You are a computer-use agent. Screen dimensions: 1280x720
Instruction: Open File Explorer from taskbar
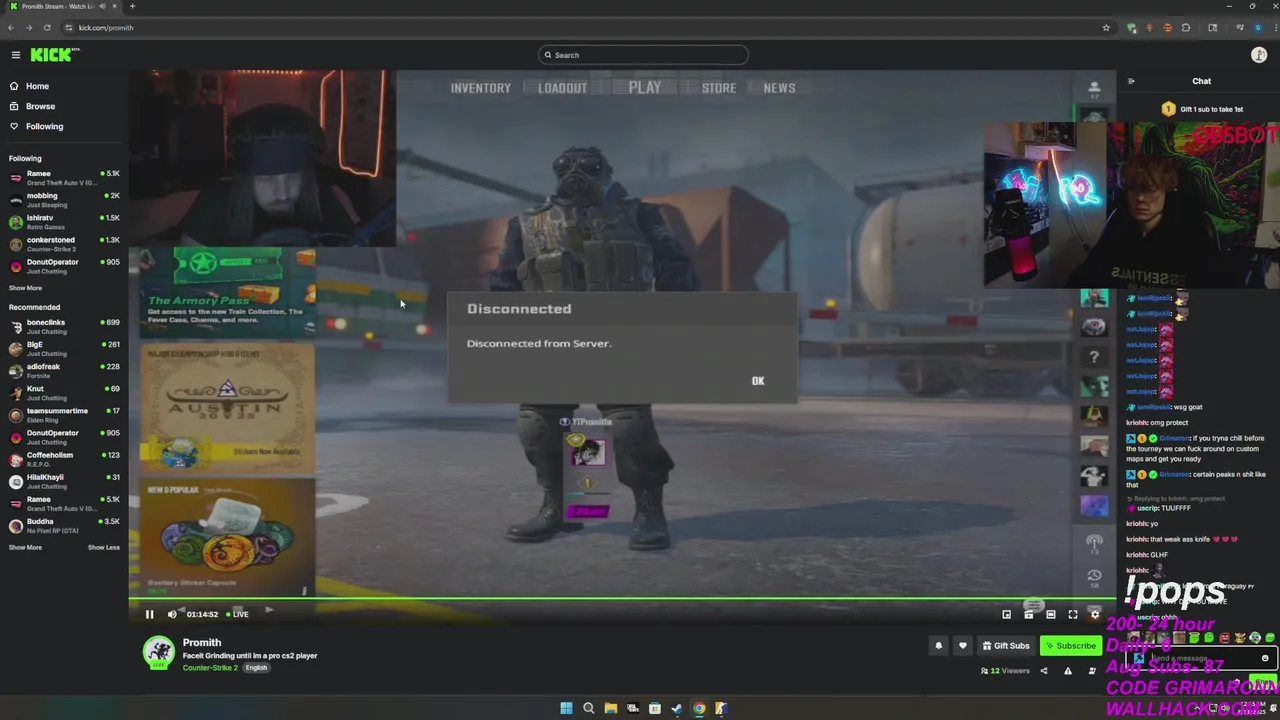(x=610, y=708)
